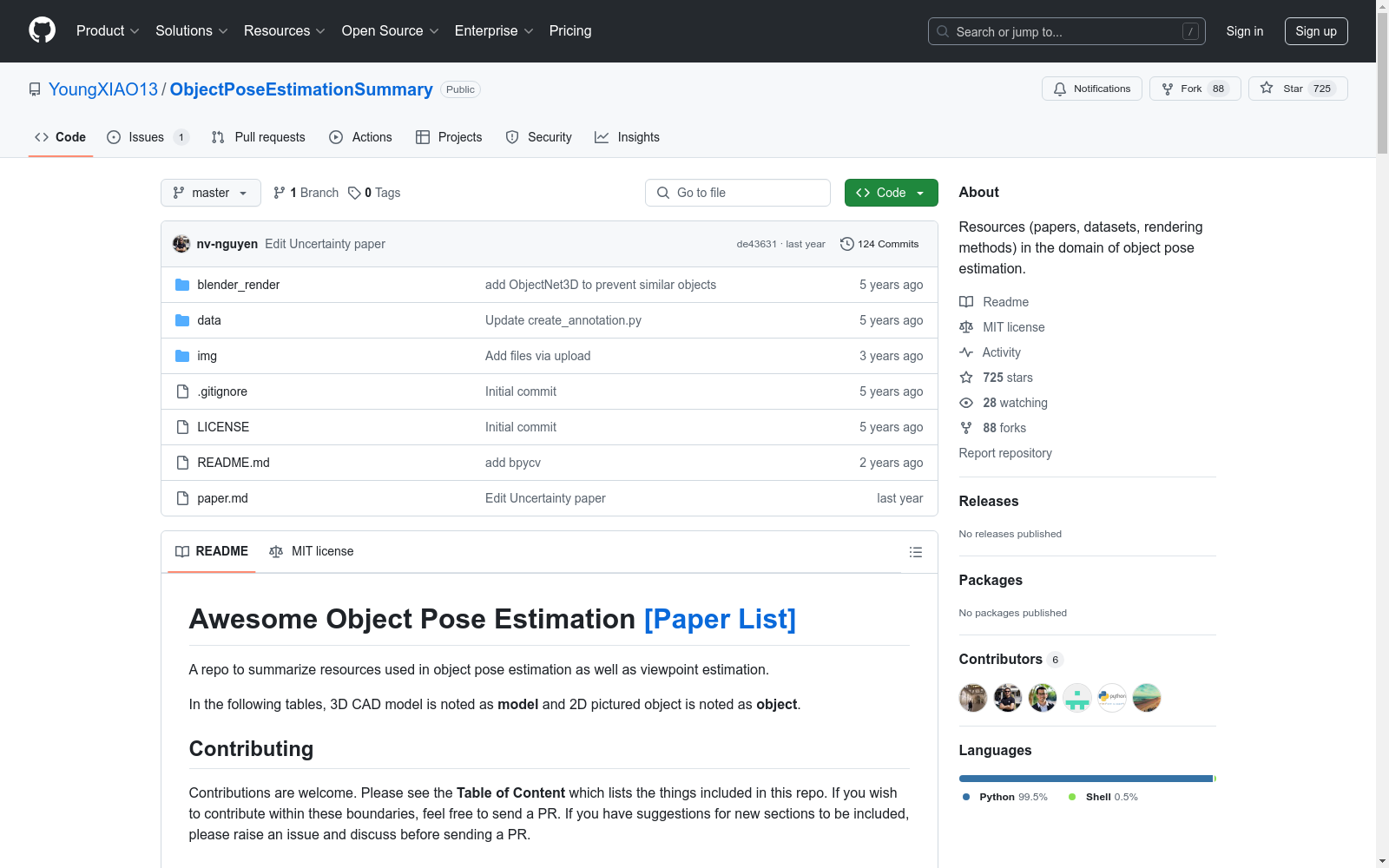Select the README tab
The width and height of the screenshot is (1389, 868).
click(x=212, y=551)
